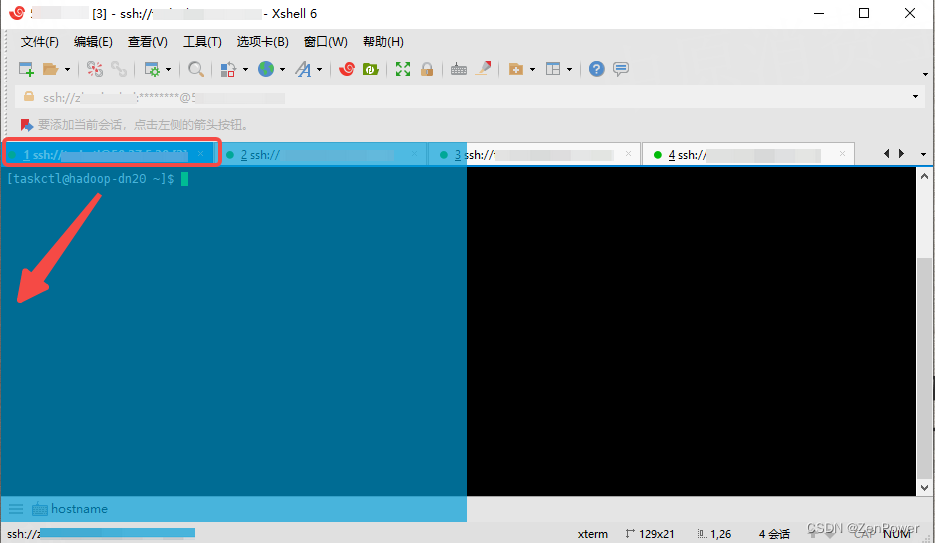
Task: Expand the add-folder dropdown arrow
Action: point(532,70)
